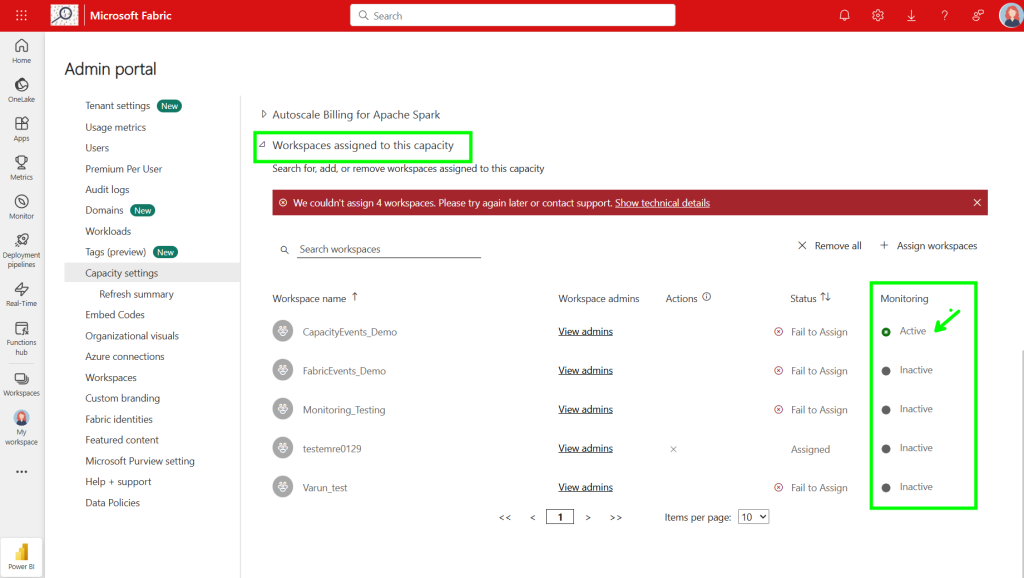Image resolution: width=1024 pixels, height=578 pixels.
Task: Toggle the Inactive monitoring status for Varun_test
Action: pos(886,488)
